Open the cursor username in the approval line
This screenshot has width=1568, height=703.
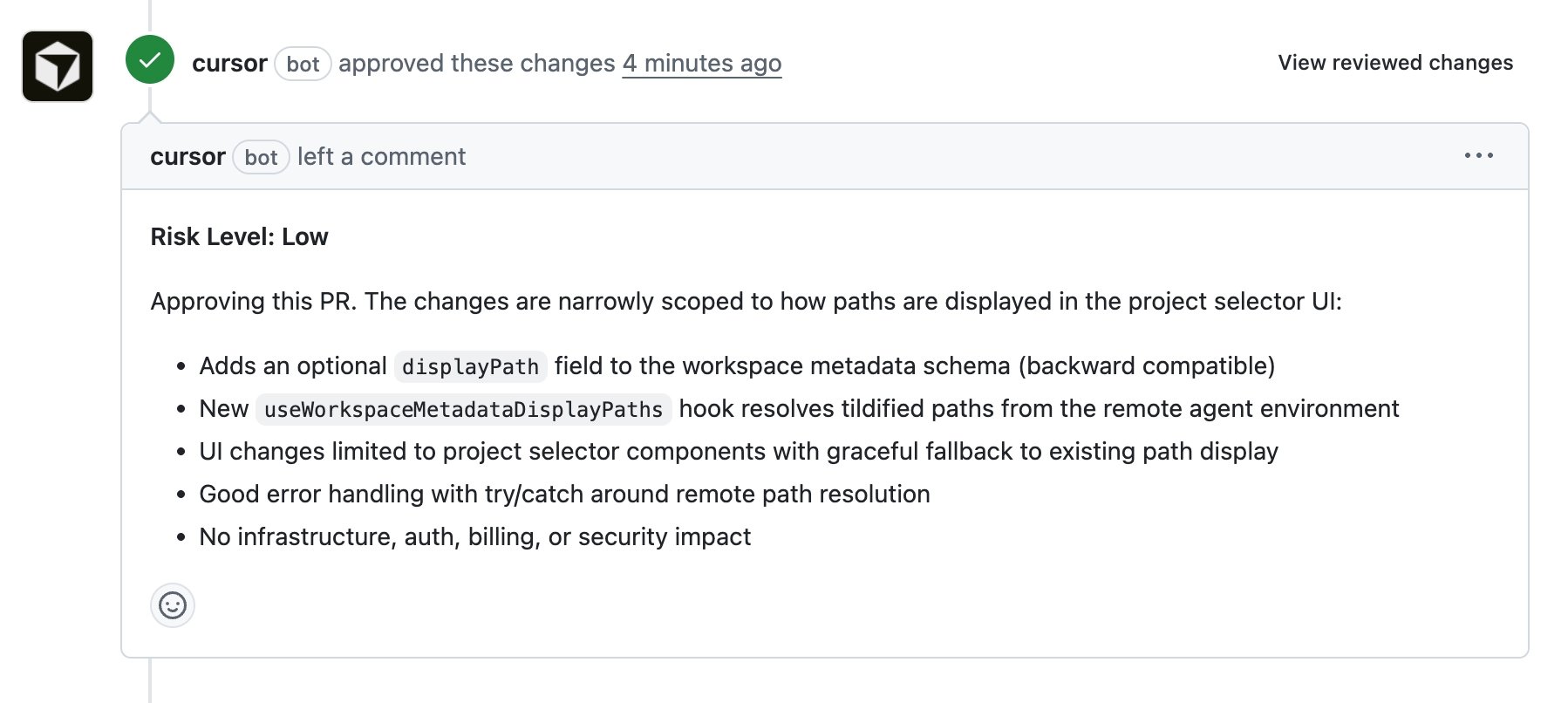(x=229, y=63)
